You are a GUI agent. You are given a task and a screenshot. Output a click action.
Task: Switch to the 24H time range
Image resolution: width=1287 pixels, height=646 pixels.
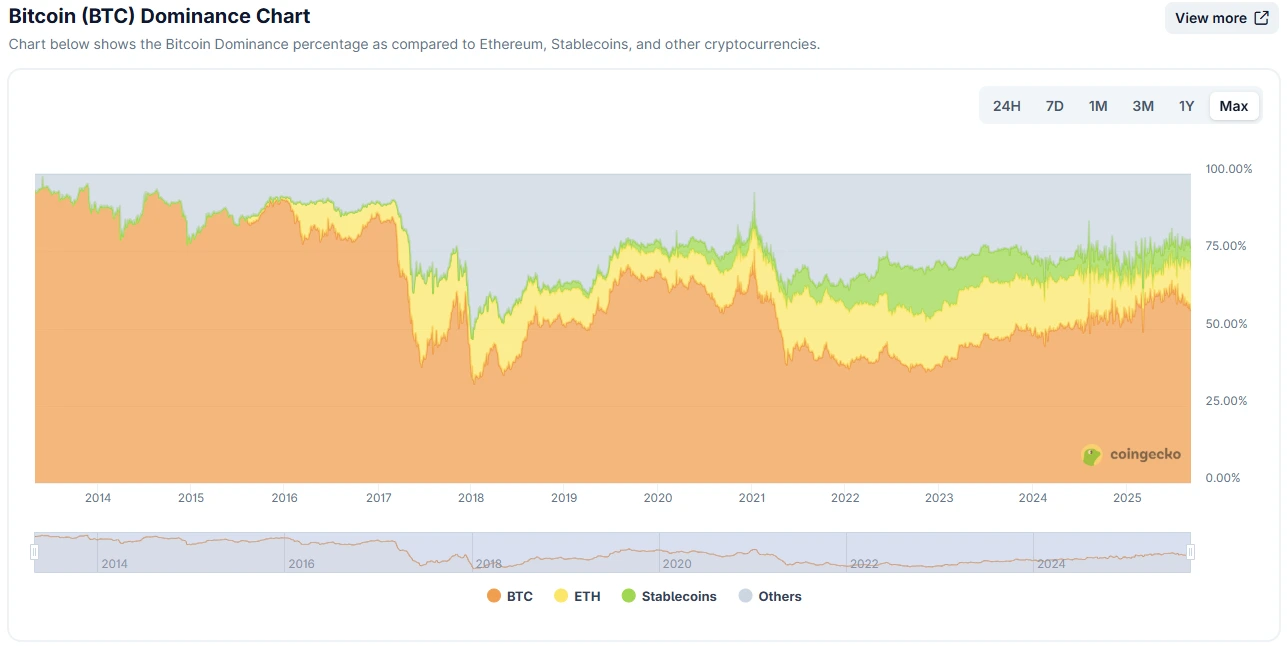point(1006,105)
